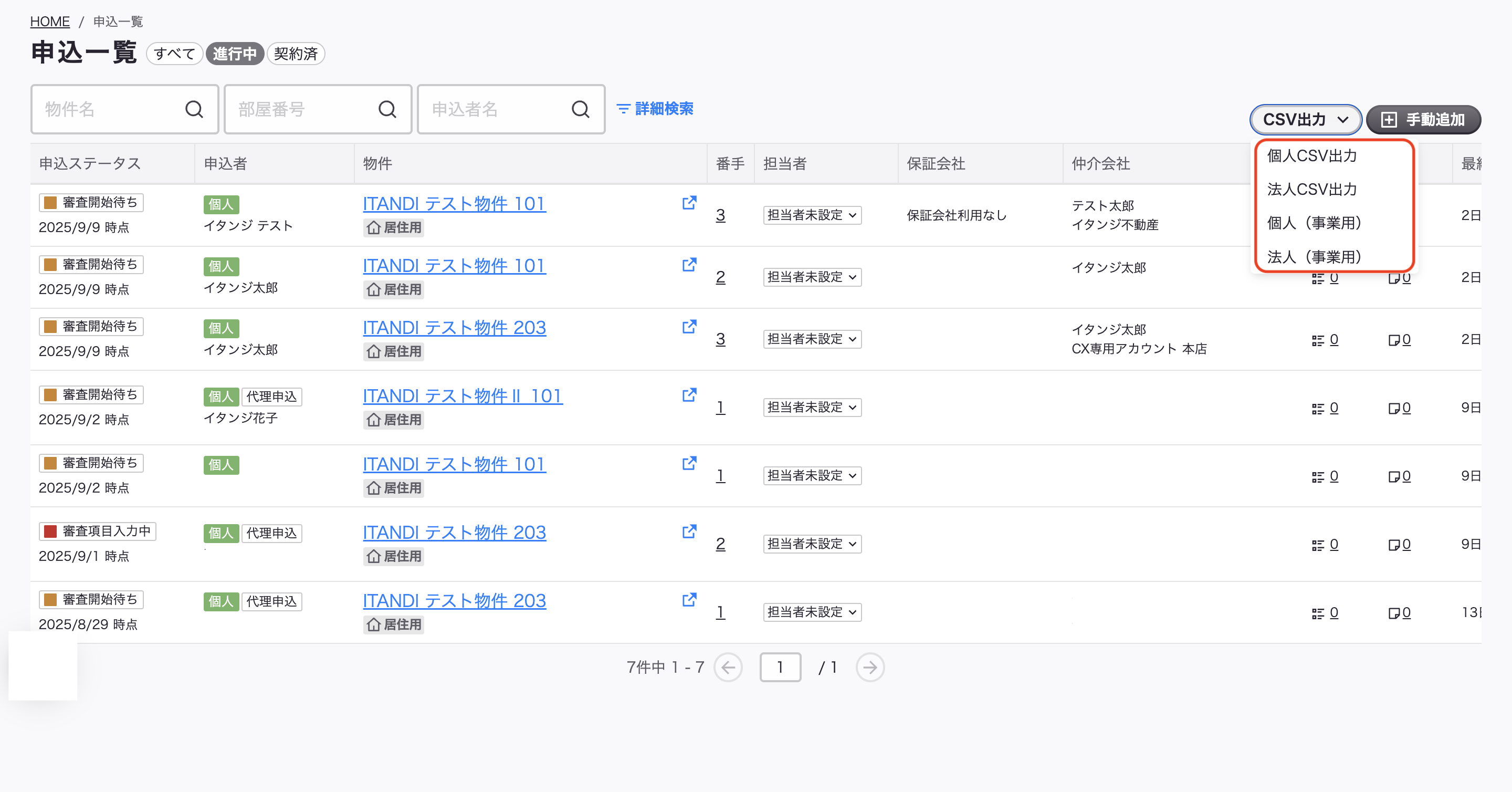Open 担当者未設定 dropdown in 2025/8/29 row

pyautogui.click(x=812, y=612)
